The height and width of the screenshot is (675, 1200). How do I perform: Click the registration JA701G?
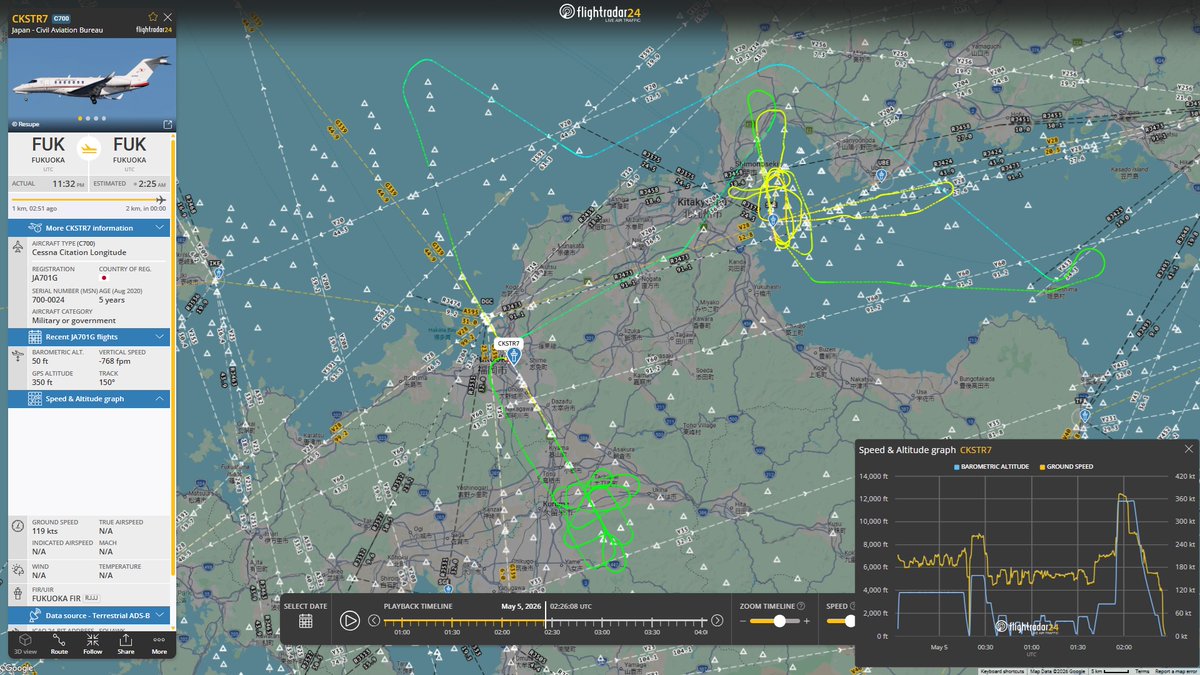(x=47, y=277)
